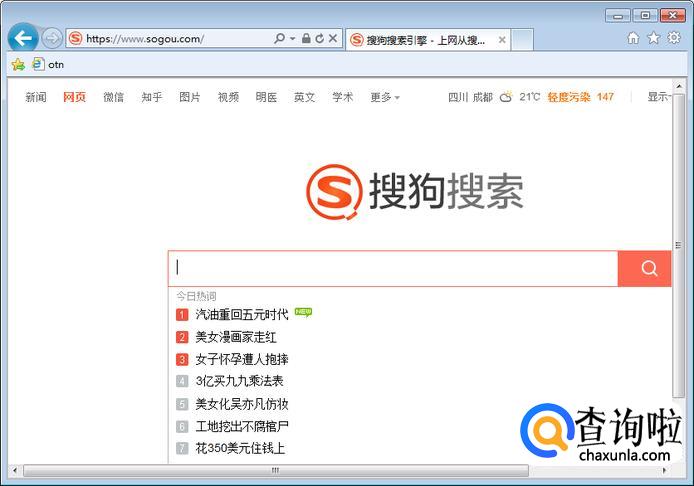Open the blank new tab button
The image size is (694, 486).
pyautogui.click(x=522, y=40)
